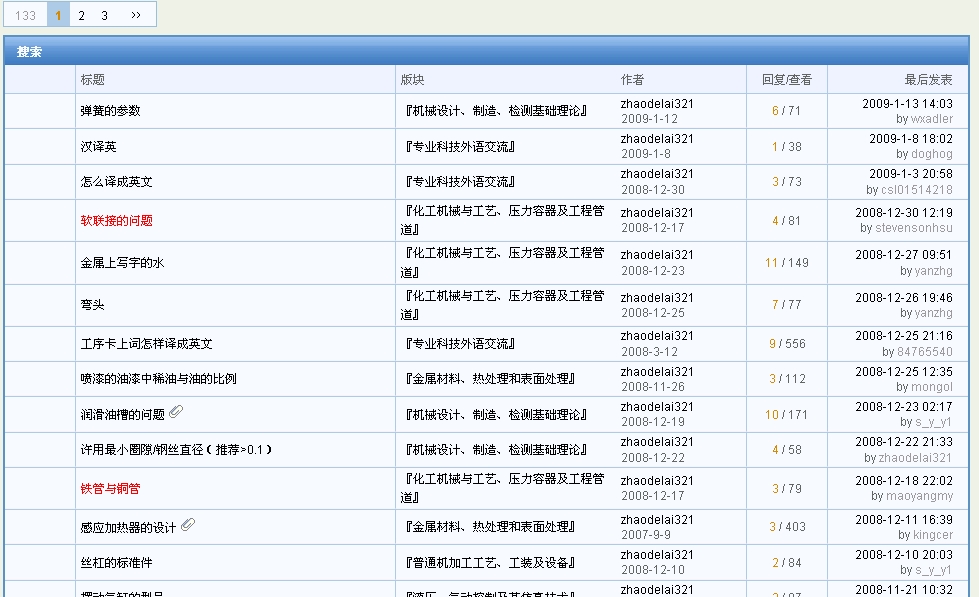
Task: View last poster stevensonhsu profile
Action: click(x=913, y=228)
